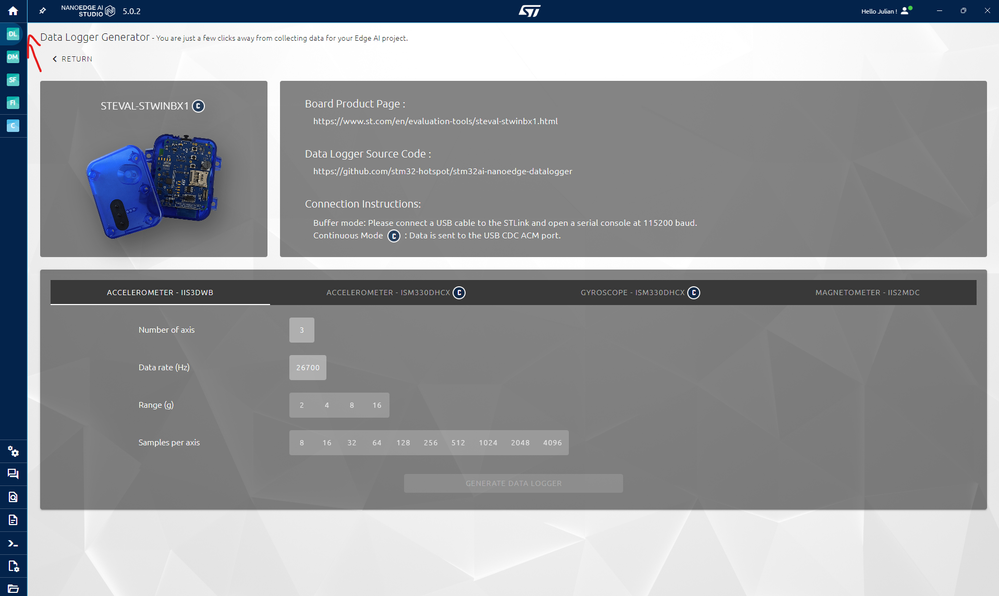Switch to Accelerometer - IIS3DWB tab
Screen dimensions: 999x596
point(160,293)
